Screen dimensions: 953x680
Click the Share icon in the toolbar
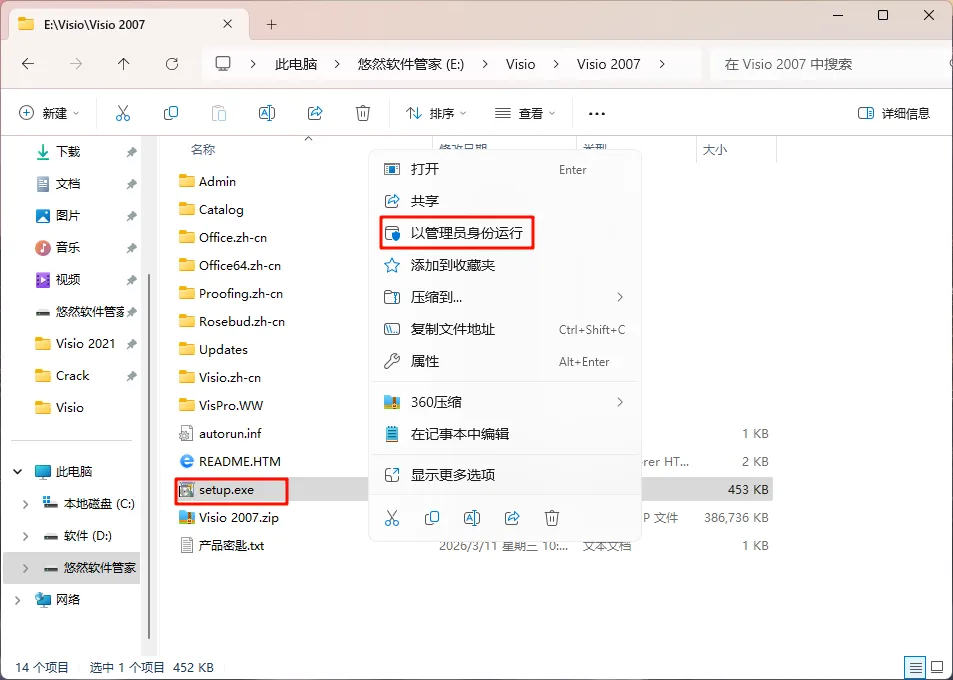coord(315,113)
